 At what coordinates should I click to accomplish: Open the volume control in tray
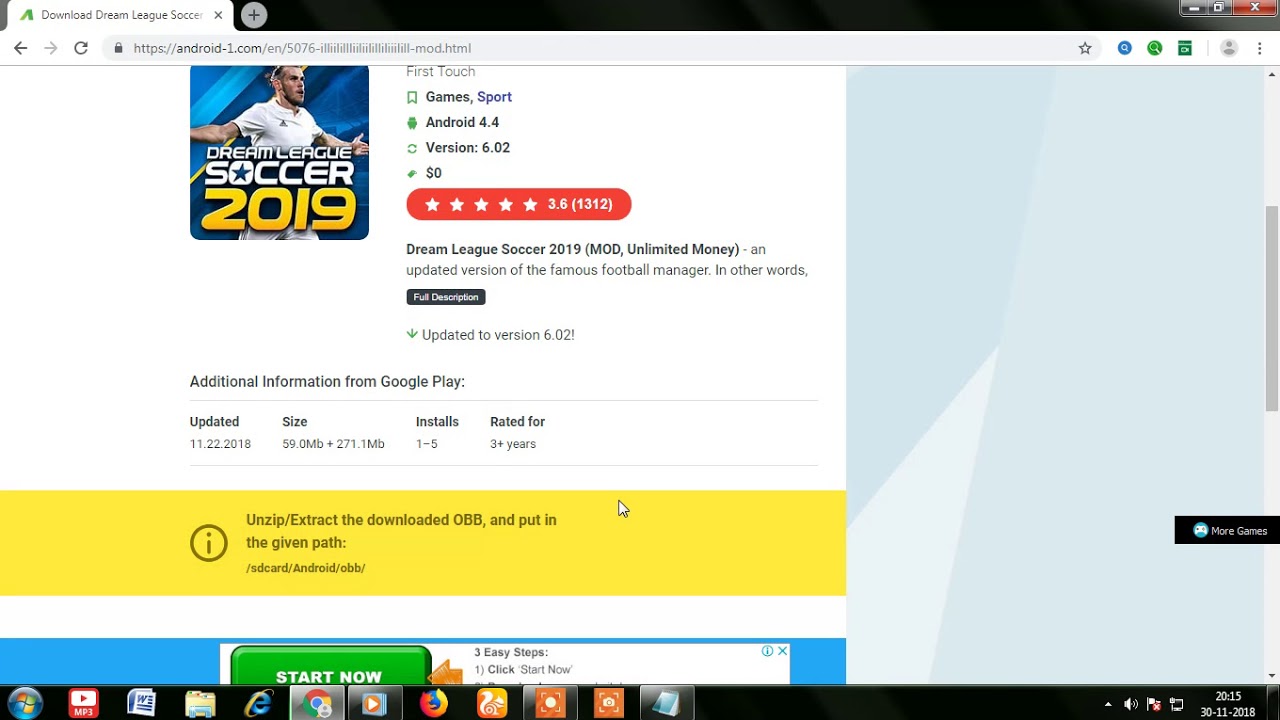pyautogui.click(x=1131, y=704)
